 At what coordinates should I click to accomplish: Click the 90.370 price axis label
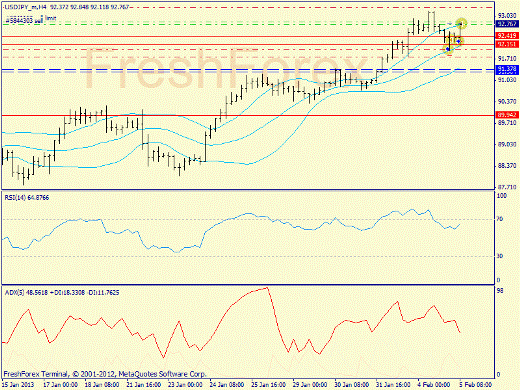click(x=506, y=102)
